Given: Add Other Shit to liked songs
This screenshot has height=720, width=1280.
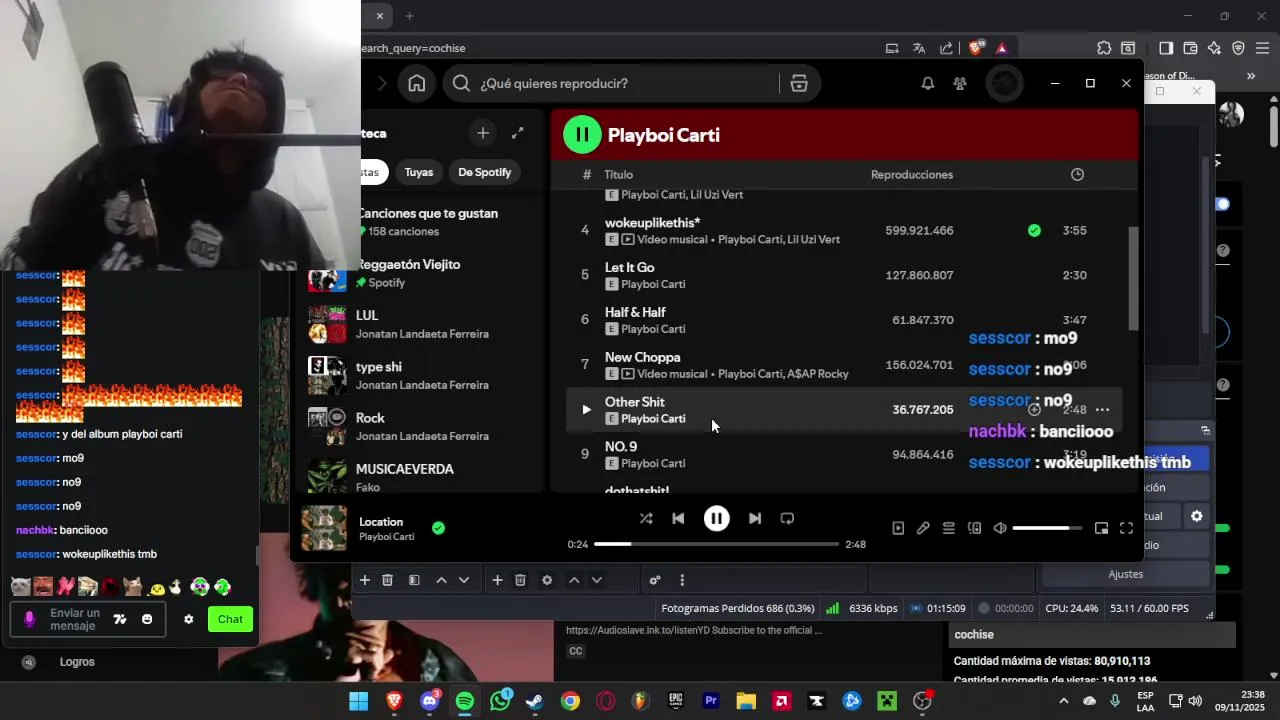Looking at the screenshot, I should [x=1034, y=410].
